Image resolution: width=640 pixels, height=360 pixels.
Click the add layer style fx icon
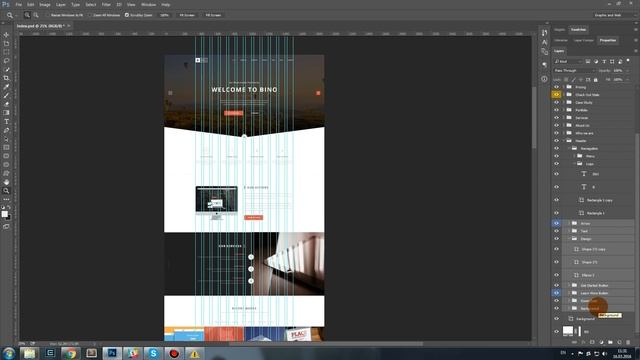point(583,342)
